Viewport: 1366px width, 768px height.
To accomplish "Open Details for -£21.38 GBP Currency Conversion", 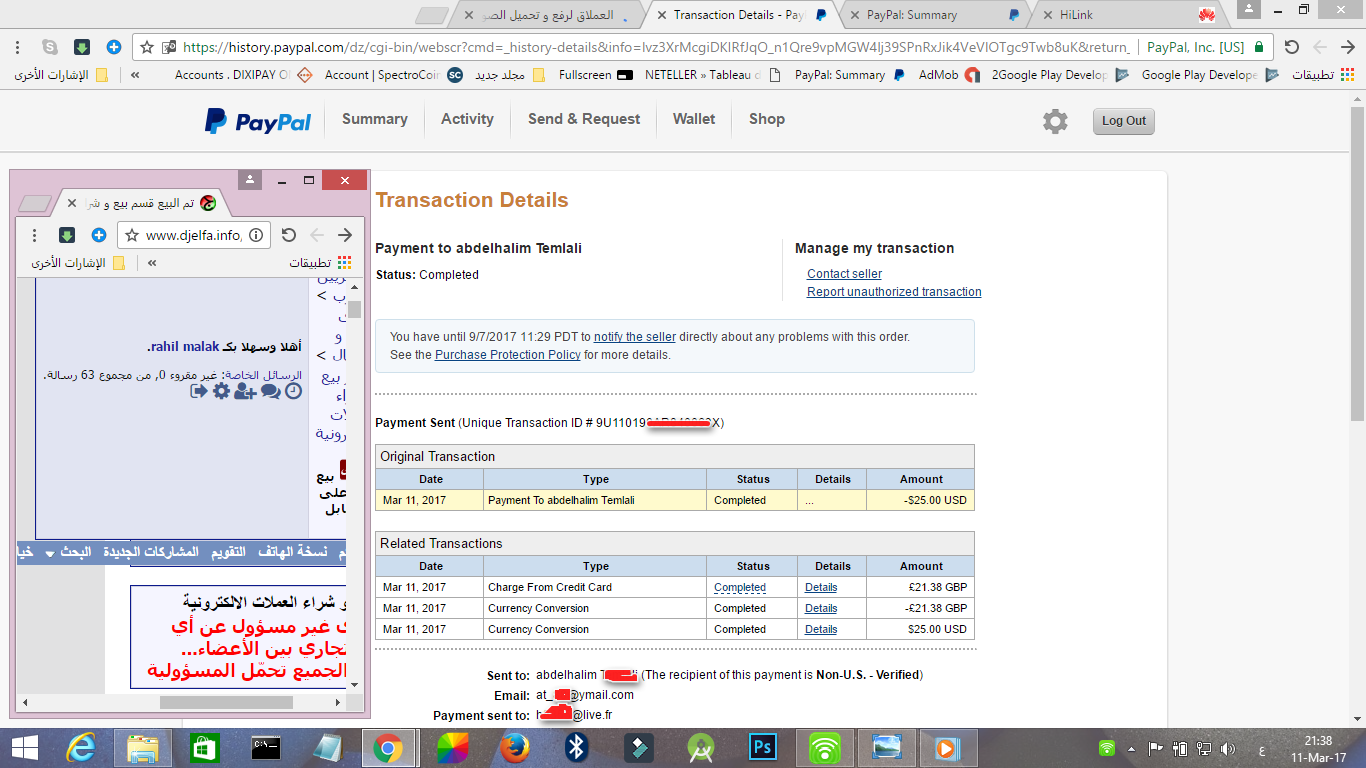I will pos(821,609).
